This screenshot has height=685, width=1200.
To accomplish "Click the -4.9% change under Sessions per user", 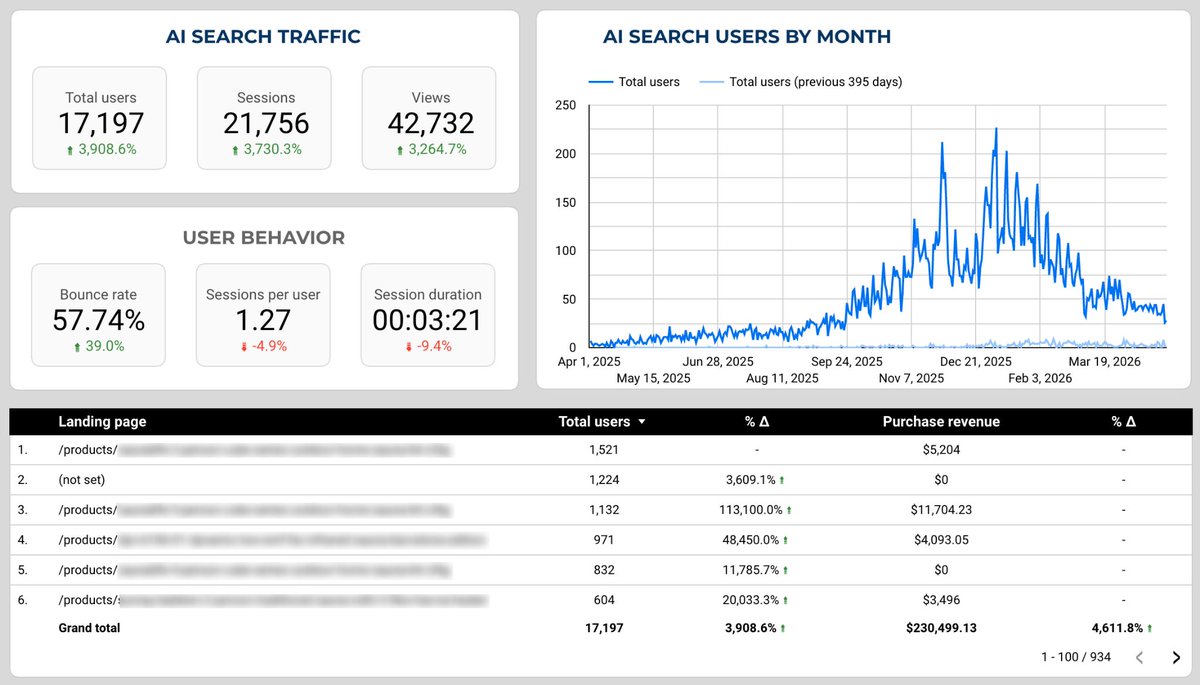I will coord(263,346).
